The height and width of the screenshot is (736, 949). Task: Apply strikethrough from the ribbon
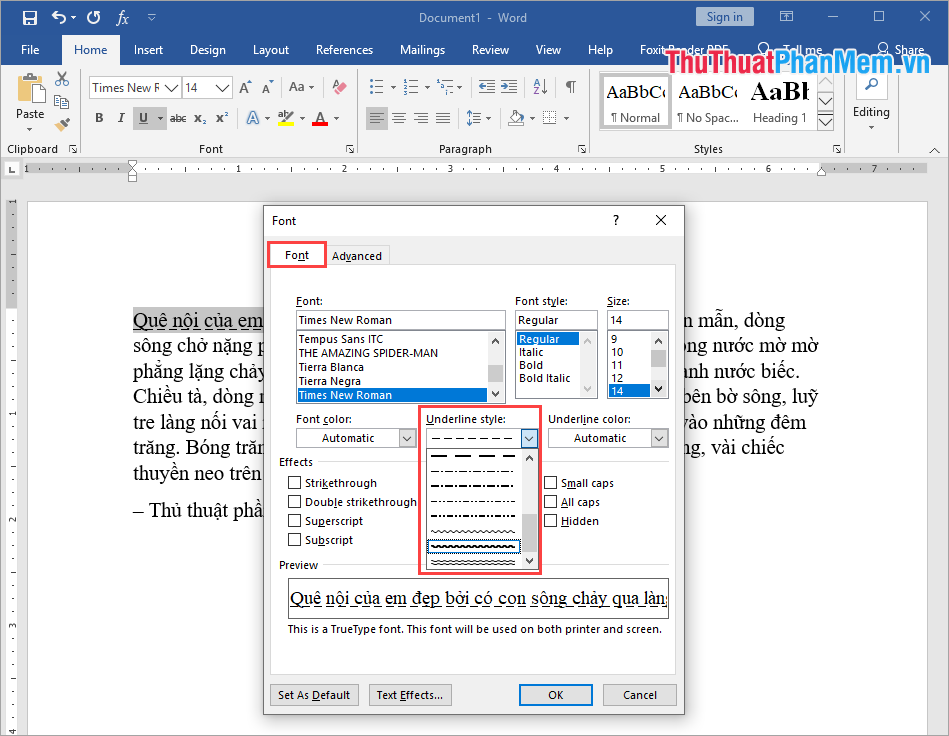point(177,118)
